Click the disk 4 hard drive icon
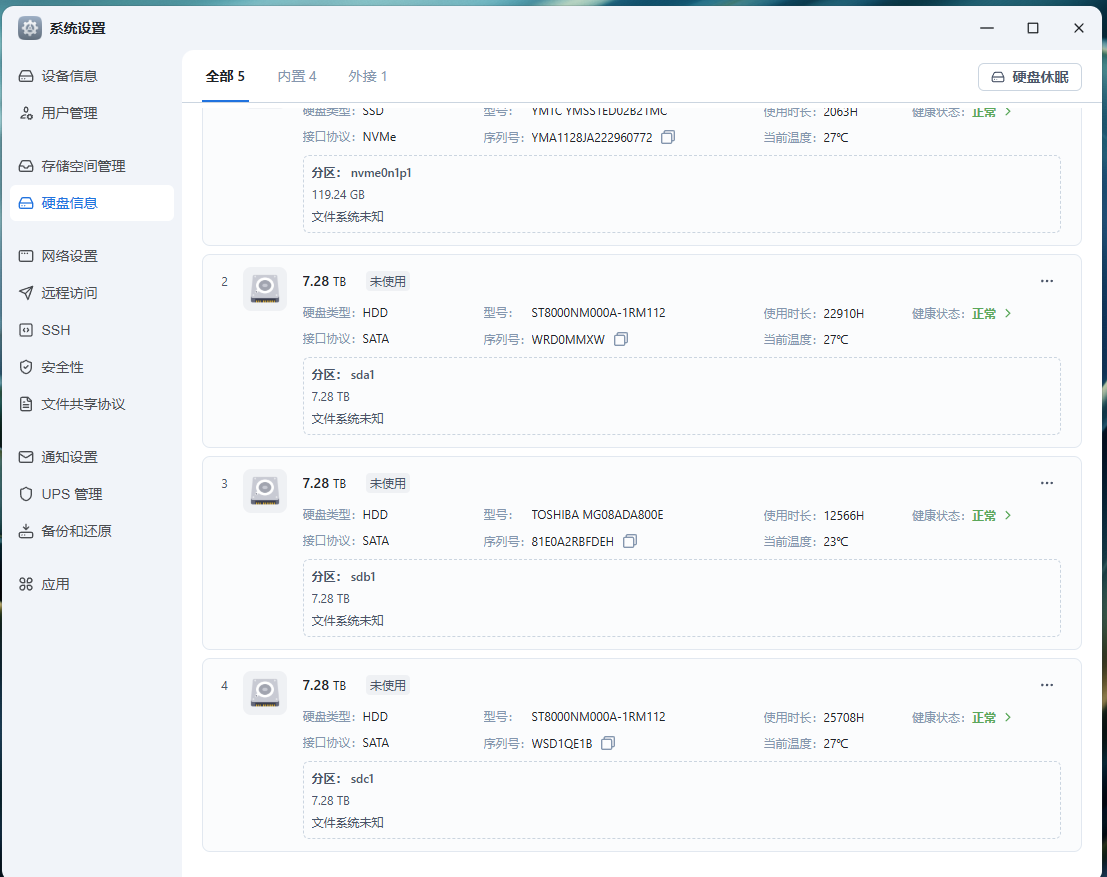 click(265, 693)
